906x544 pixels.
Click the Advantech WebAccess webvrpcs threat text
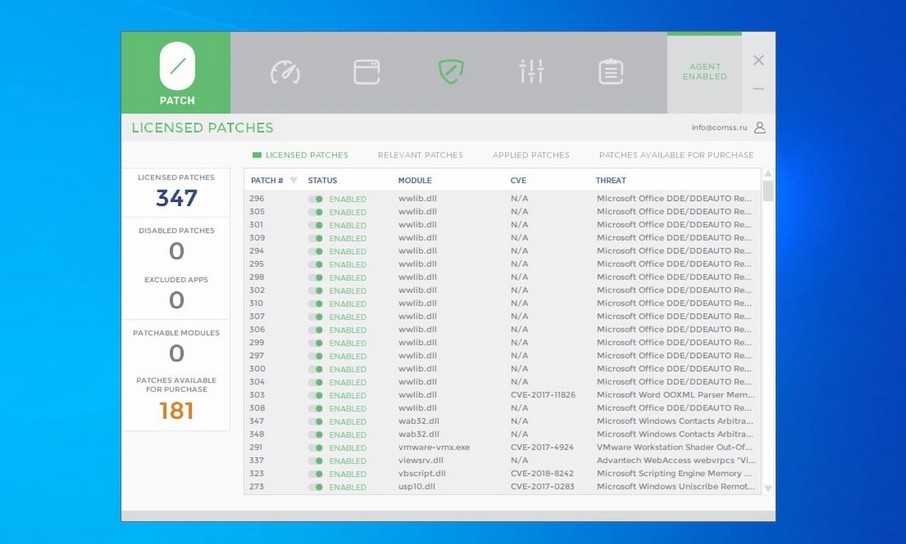coord(675,460)
